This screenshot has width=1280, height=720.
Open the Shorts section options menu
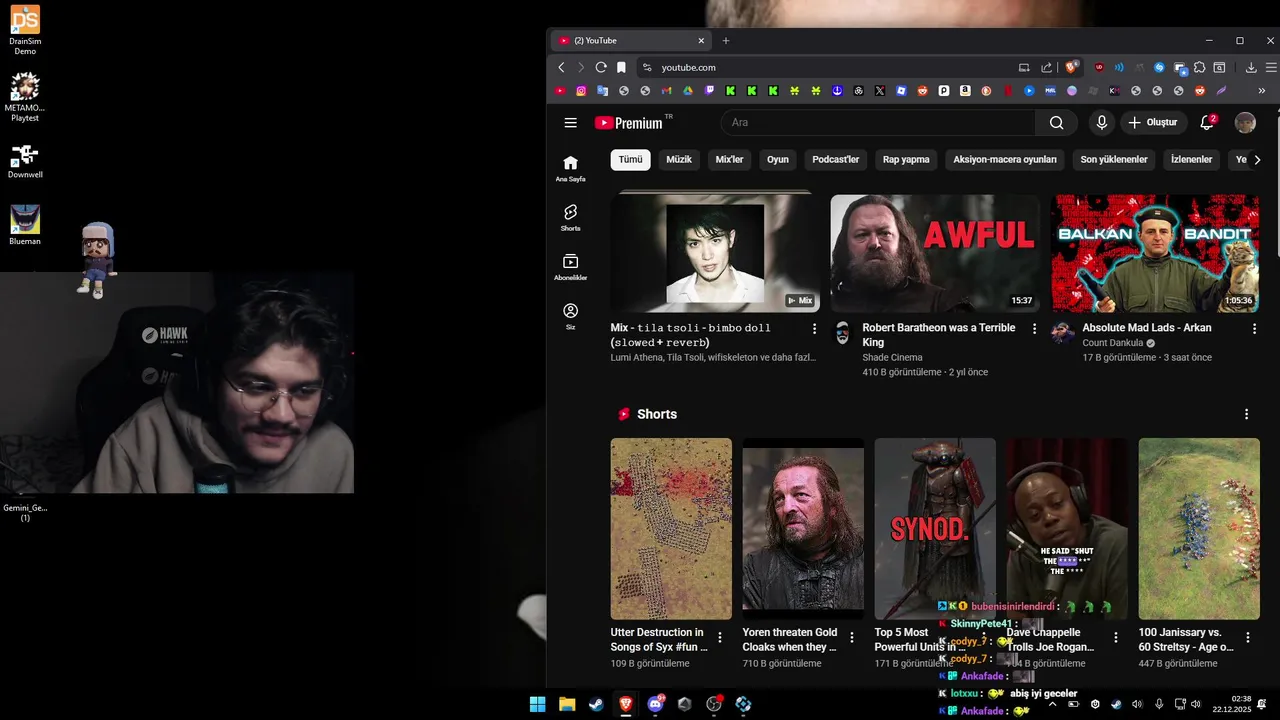[1246, 414]
